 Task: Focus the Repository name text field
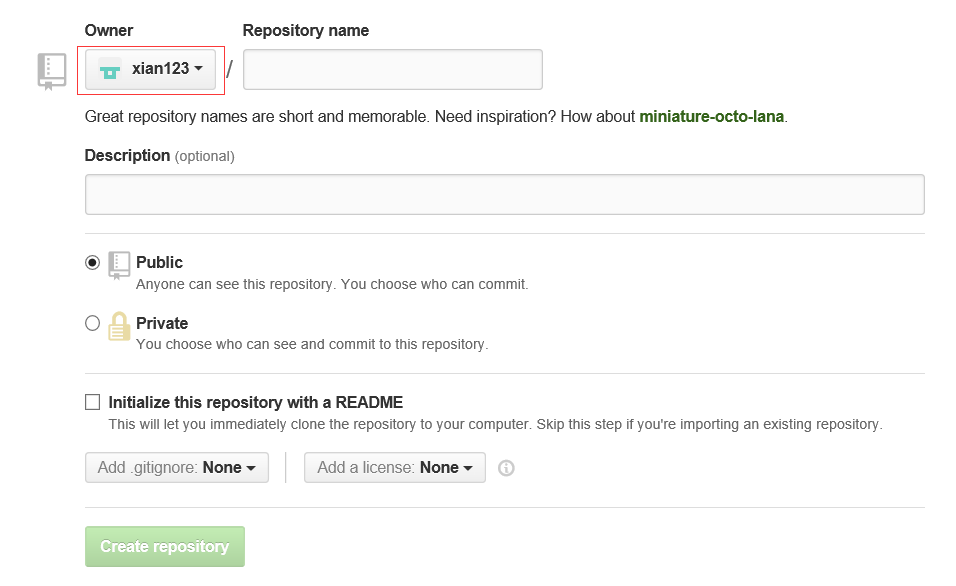[392, 70]
